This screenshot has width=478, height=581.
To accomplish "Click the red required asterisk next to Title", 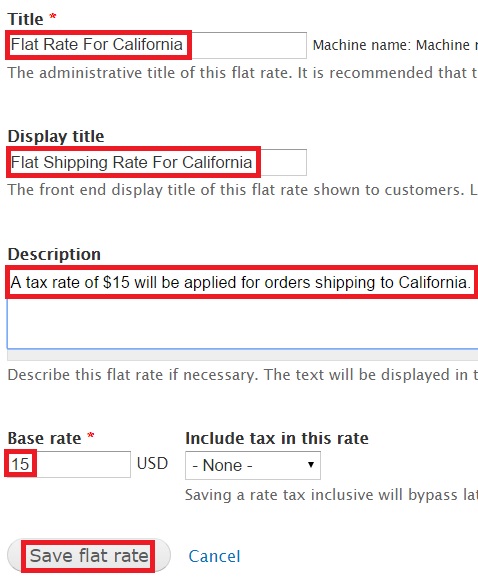I will tap(53, 17).
